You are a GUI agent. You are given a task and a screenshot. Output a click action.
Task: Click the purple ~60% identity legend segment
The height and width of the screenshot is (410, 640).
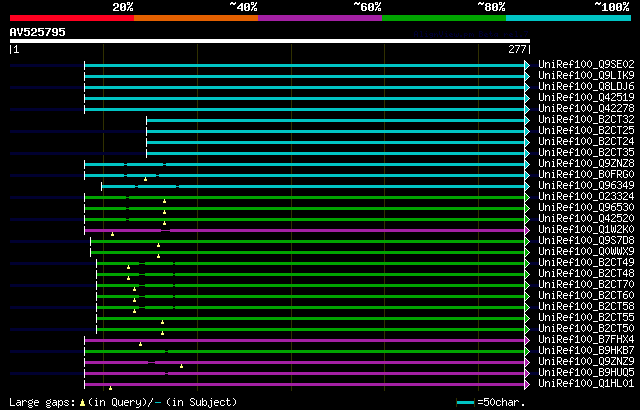tap(320, 18)
